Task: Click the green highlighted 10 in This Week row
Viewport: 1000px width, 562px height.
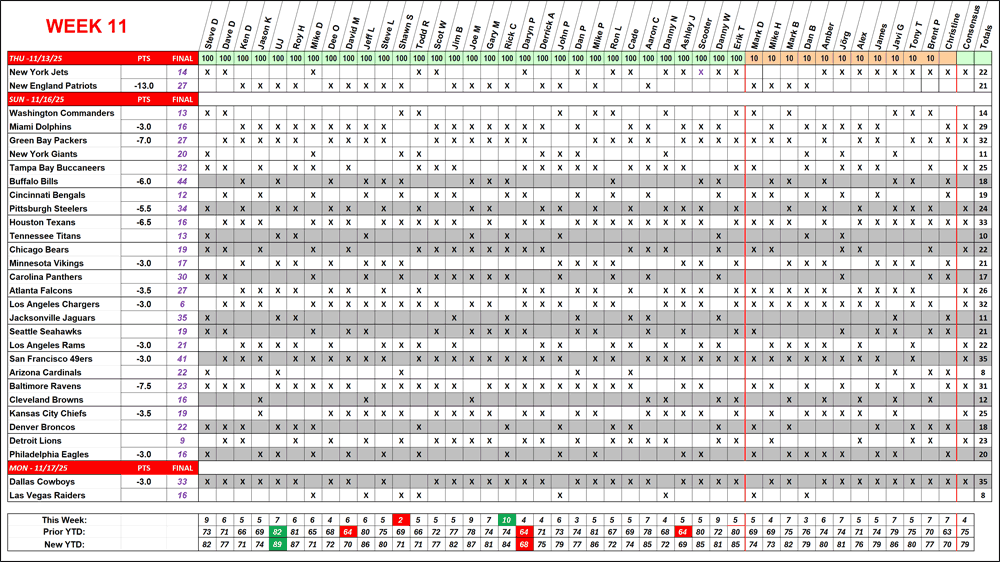Action: [507, 520]
